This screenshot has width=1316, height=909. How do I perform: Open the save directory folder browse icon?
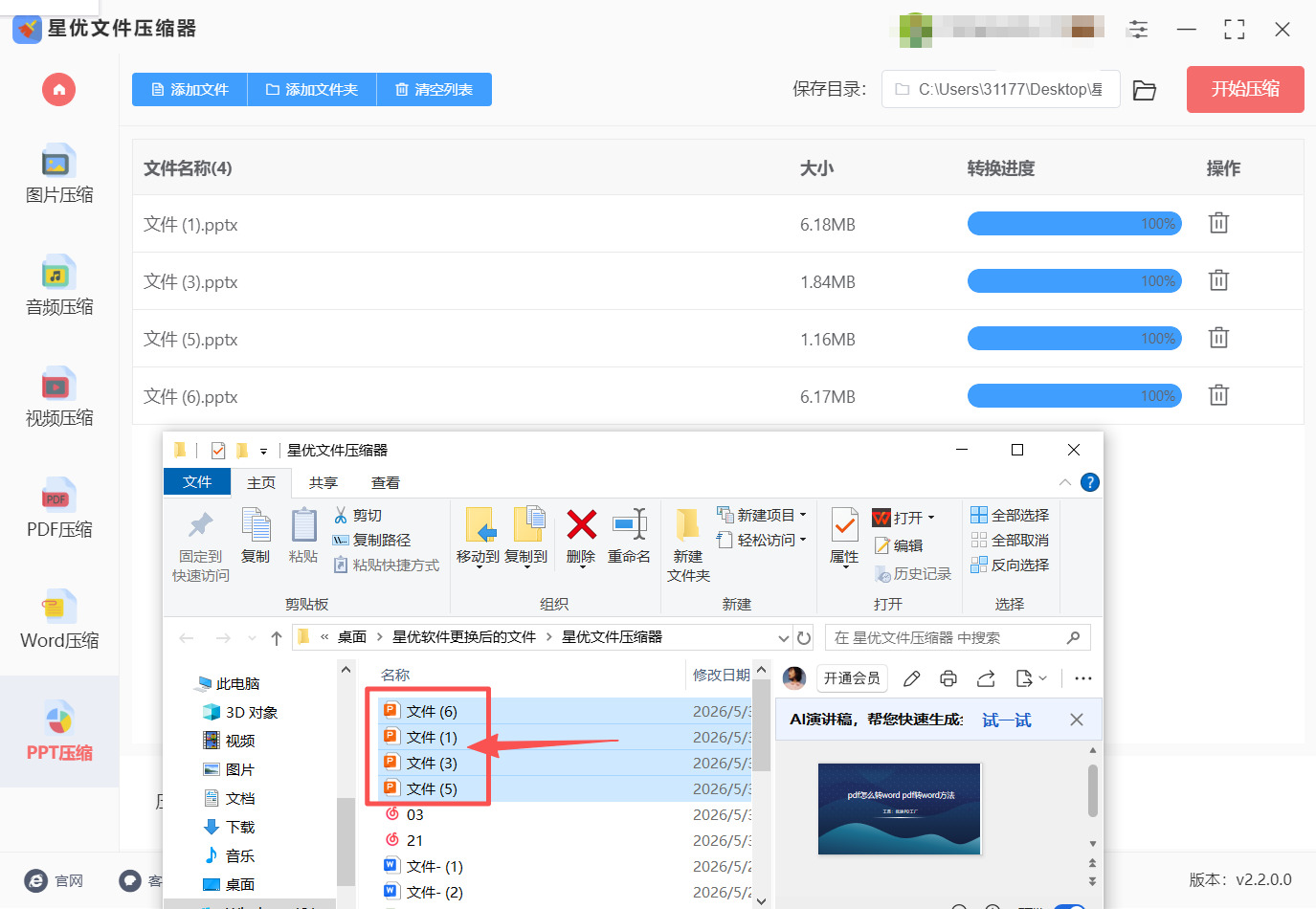pyautogui.click(x=1145, y=90)
